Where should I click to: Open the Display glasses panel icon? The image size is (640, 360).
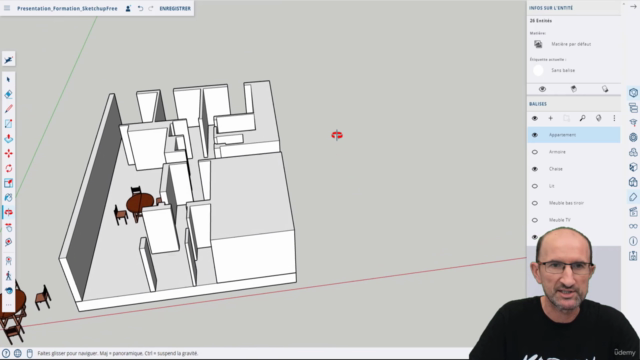coord(633,226)
